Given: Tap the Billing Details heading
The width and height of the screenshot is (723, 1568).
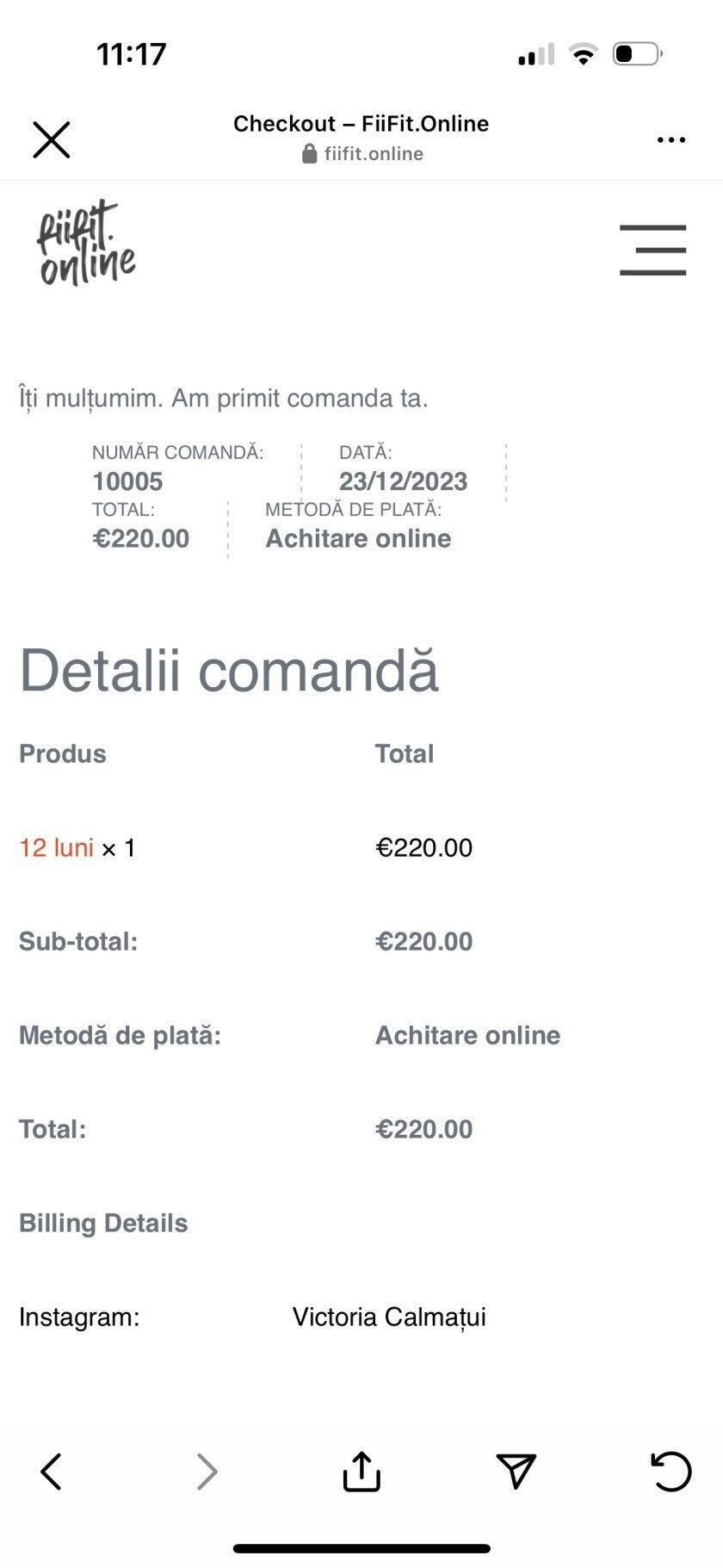Looking at the screenshot, I should 103,1223.
